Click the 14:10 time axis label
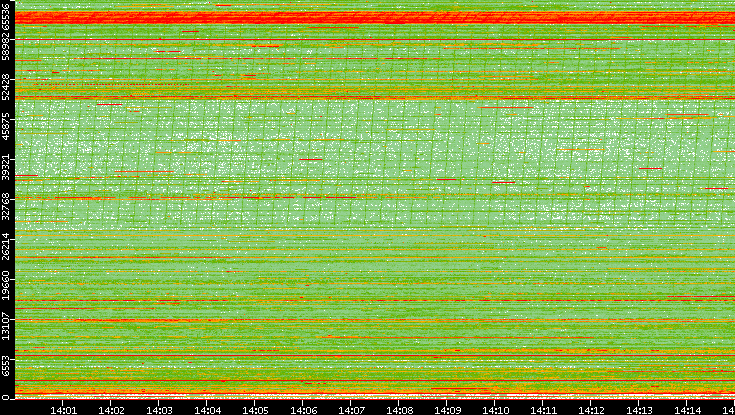Viewport: 735px width, 415px height. click(495, 410)
